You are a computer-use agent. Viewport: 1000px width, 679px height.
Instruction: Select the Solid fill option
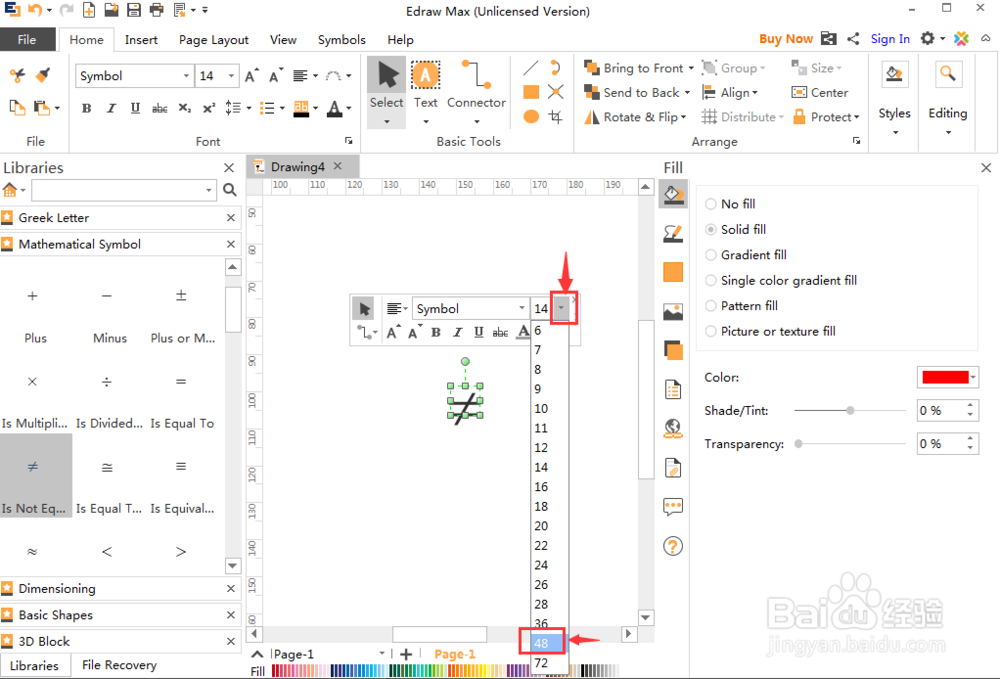tap(735, 230)
